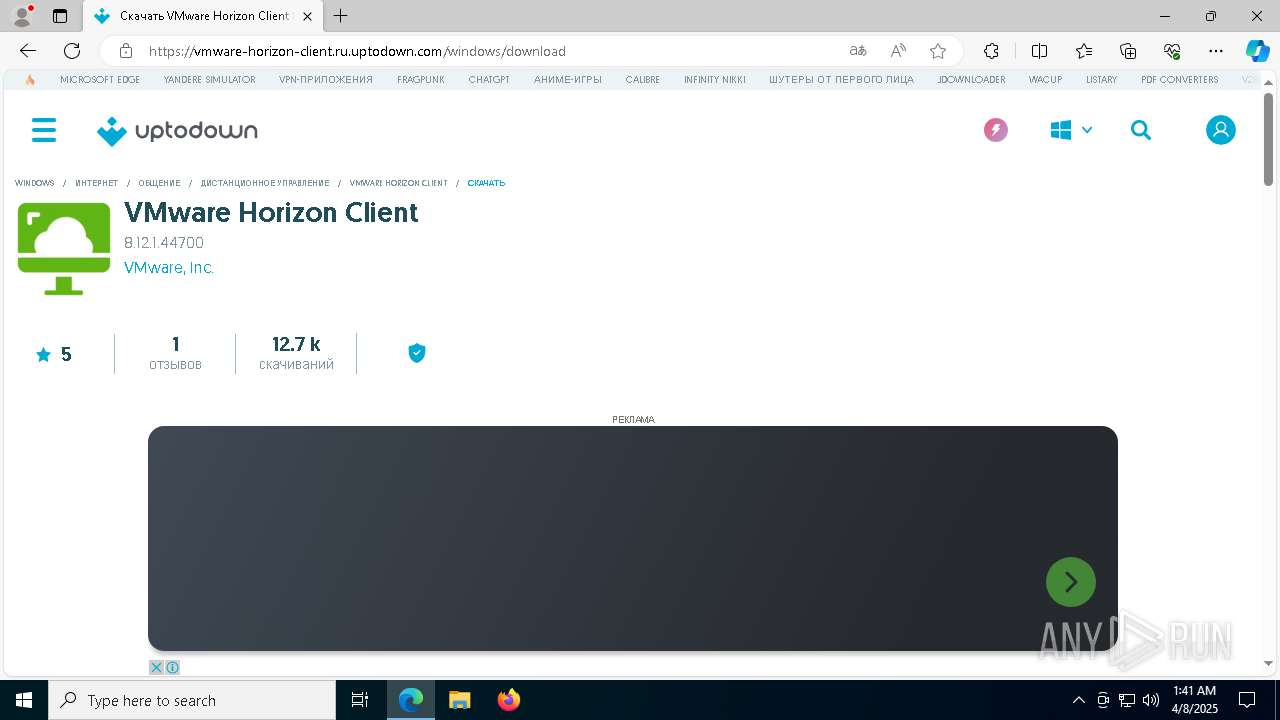This screenshot has height=720, width=1280.
Task: Open the Windows platform selector icon
Action: [x=1061, y=130]
